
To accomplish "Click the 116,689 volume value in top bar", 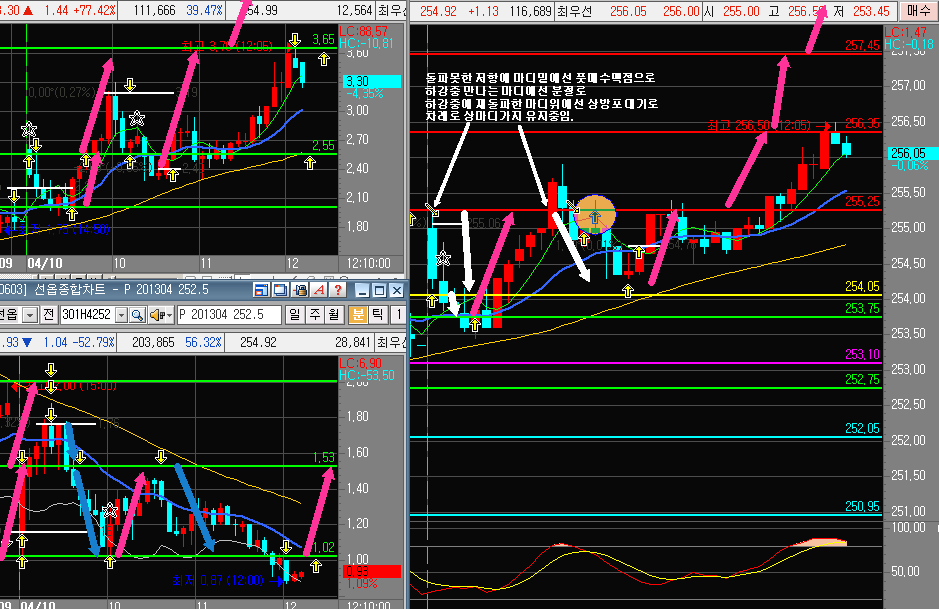I will (530, 11).
